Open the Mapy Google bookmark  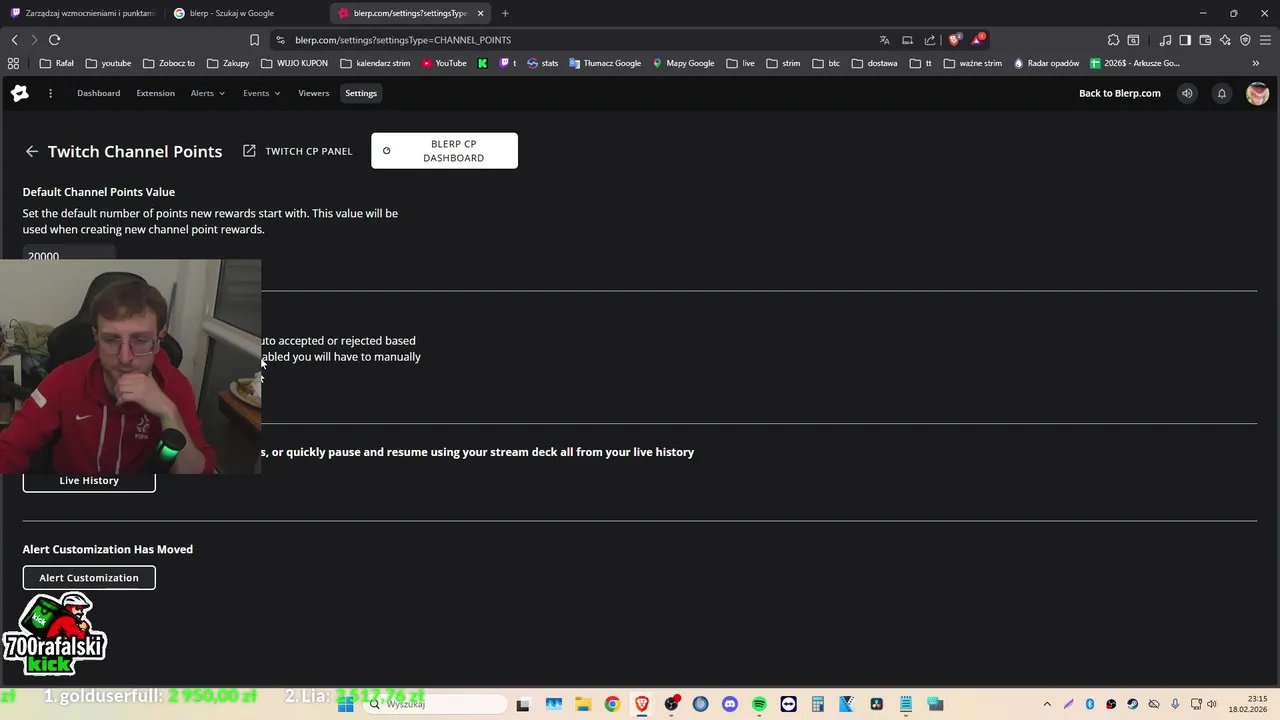pos(683,63)
